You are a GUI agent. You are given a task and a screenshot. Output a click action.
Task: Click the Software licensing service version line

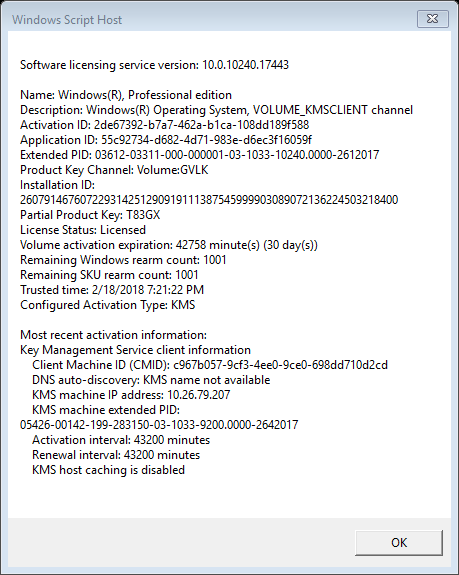154,65
